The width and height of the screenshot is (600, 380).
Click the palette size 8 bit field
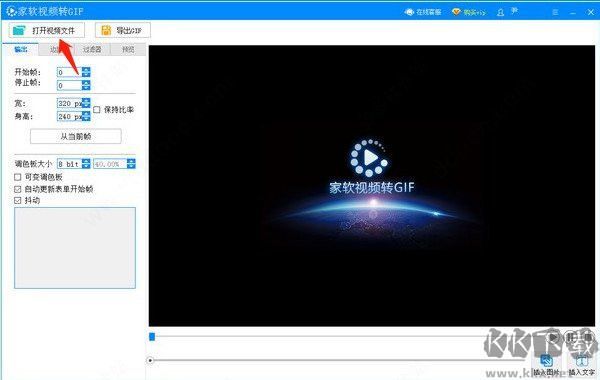coord(69,164)
